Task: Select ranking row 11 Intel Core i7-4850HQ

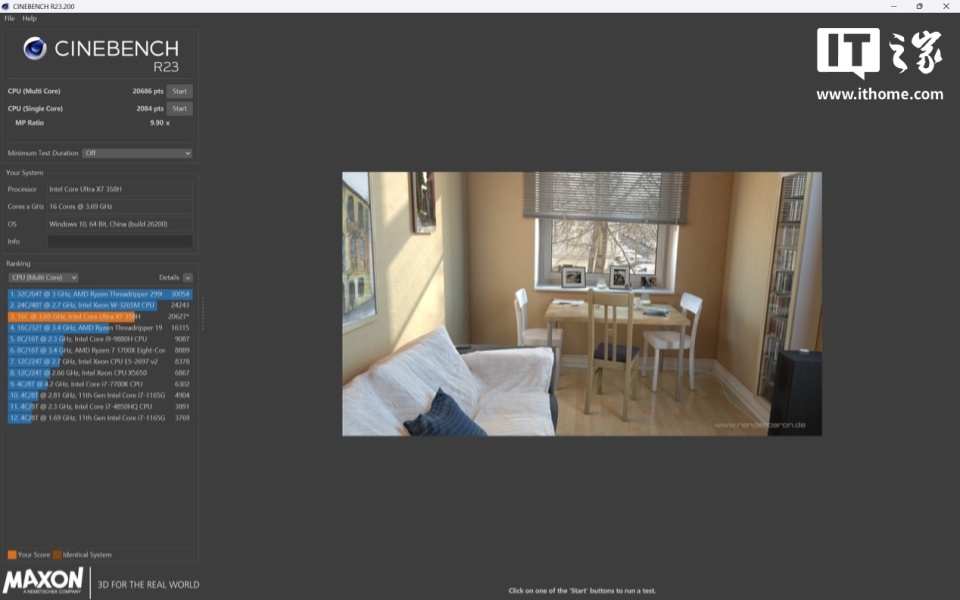Action: pos(100,406)
